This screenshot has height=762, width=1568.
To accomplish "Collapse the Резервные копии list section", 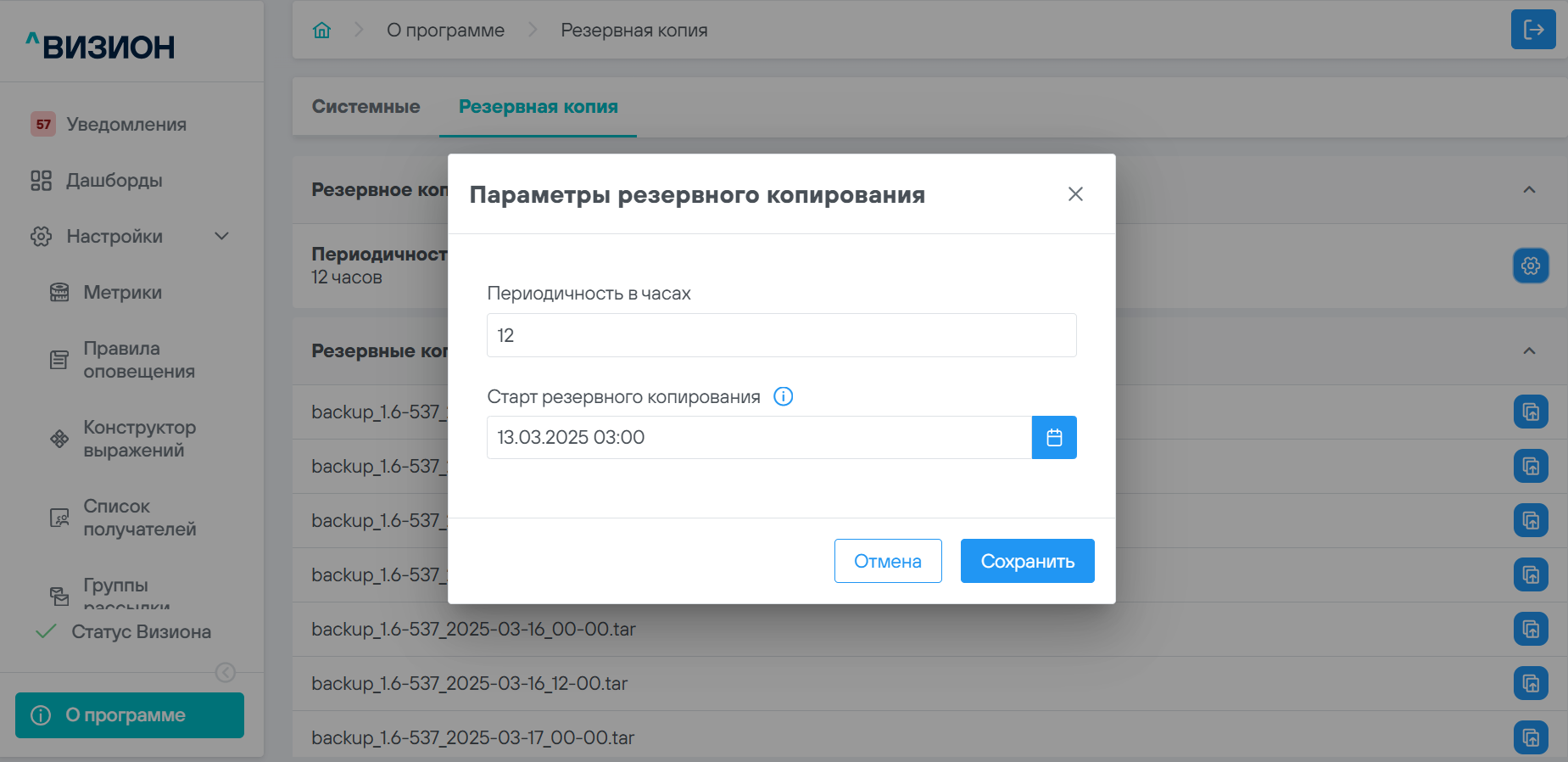I will click(1529, 351).
